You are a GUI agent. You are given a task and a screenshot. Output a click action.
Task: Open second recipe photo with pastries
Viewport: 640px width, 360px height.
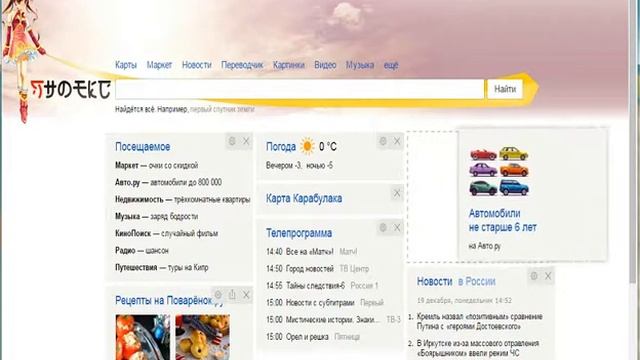(202, 337)
